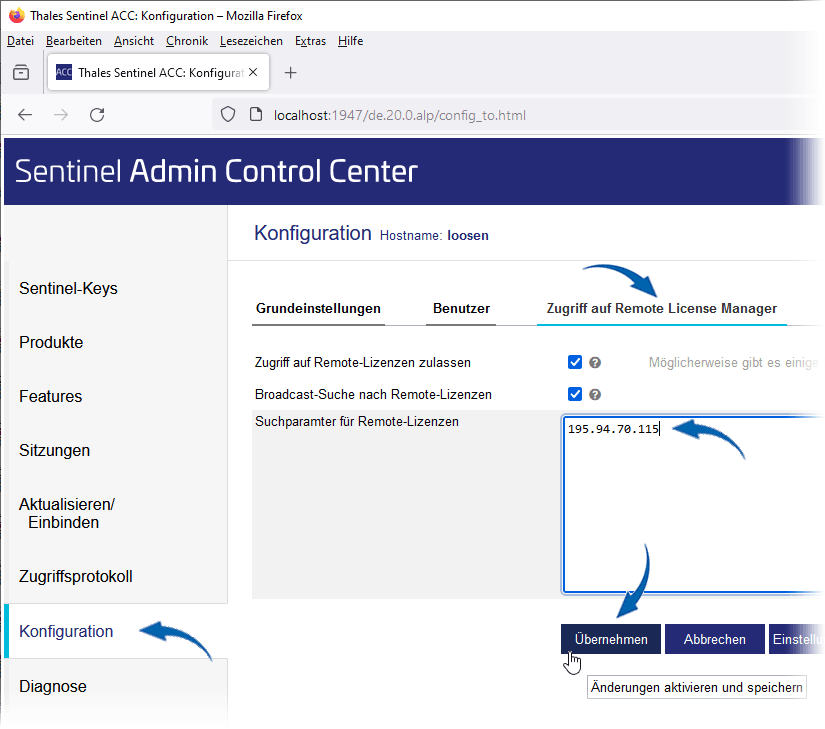Open the Chronik menu

pos(187,41)
